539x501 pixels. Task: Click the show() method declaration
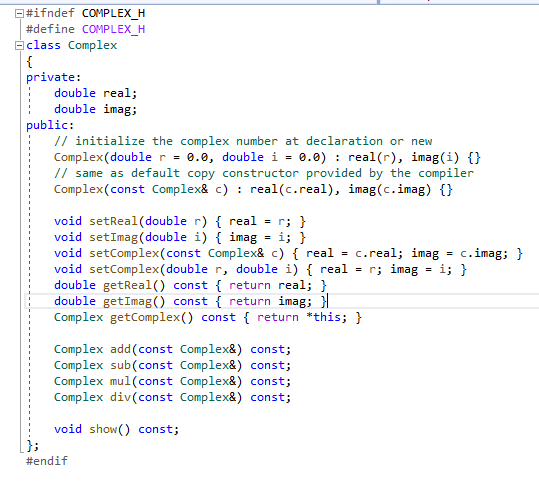[117, 429]
